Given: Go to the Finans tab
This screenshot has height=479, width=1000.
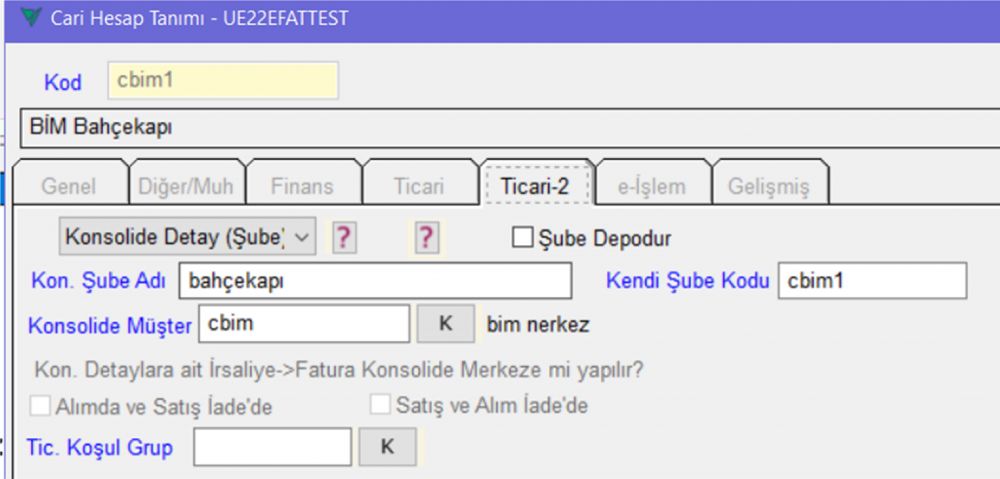Looking at the screenshot, I should point(302,186).
